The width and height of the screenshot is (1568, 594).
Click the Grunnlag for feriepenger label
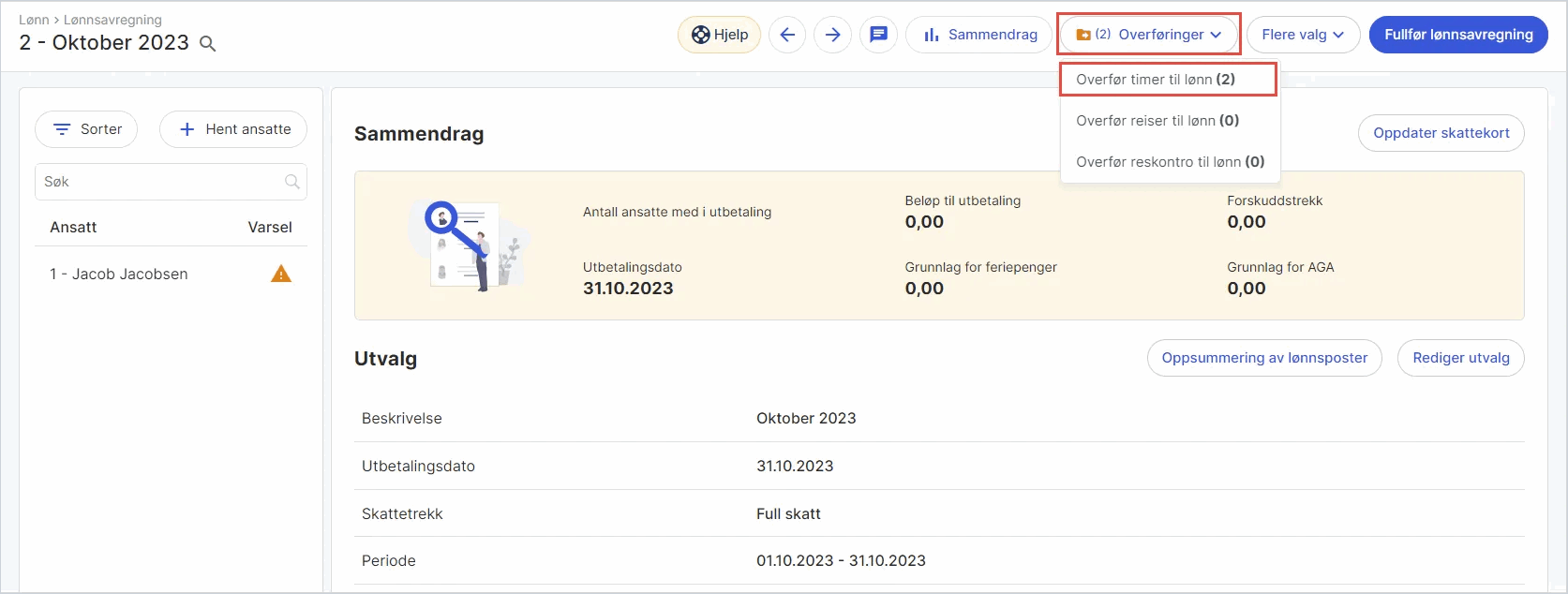[x=980, y=267]
